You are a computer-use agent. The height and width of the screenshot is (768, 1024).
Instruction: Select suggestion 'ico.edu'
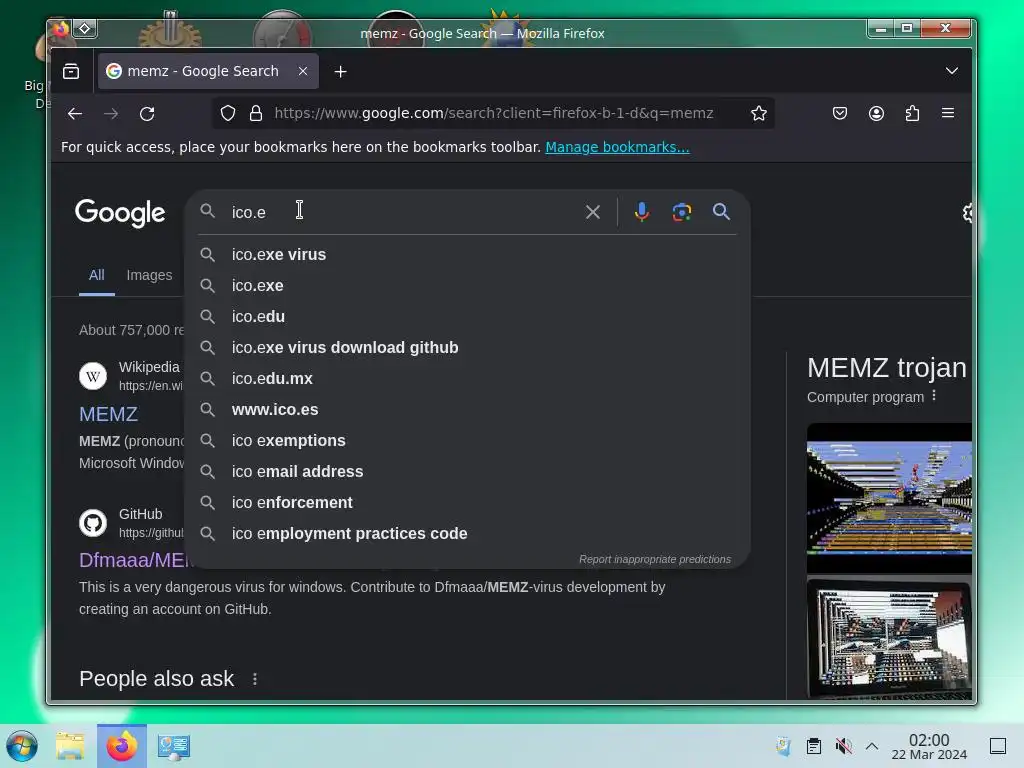(x=467, y=317)
